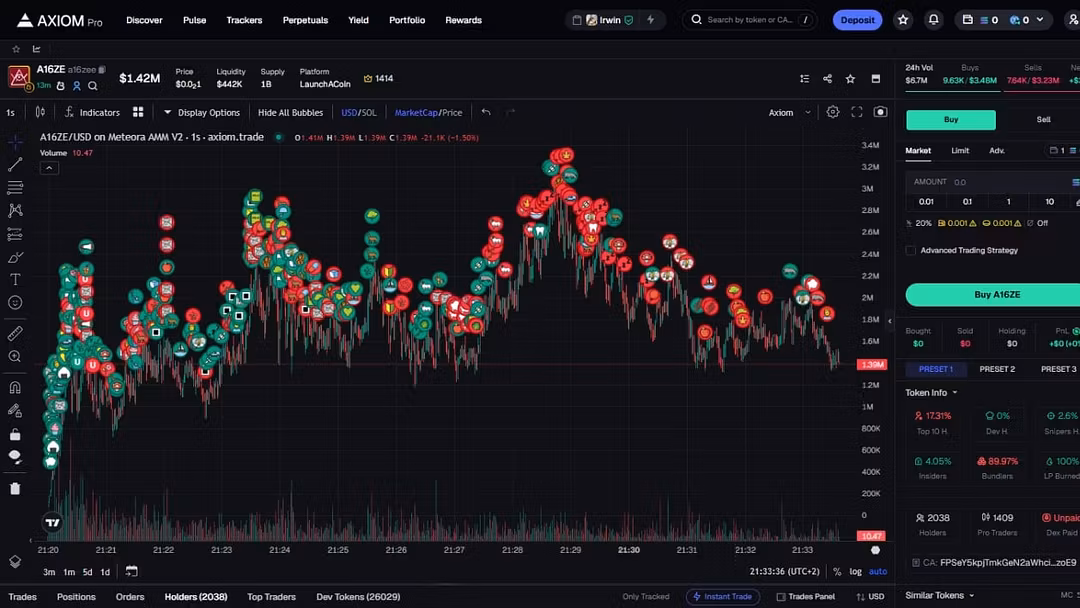1080x608 pixels.
Task: Open the notifications bell
Action: (933, 20)
